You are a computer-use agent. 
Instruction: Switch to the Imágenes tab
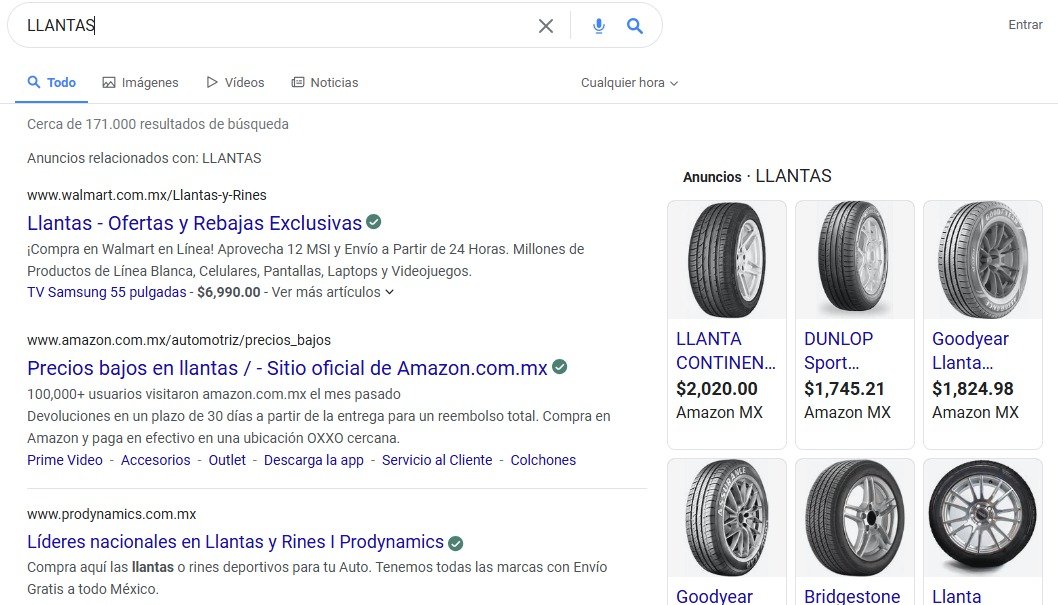click(140, 82)
